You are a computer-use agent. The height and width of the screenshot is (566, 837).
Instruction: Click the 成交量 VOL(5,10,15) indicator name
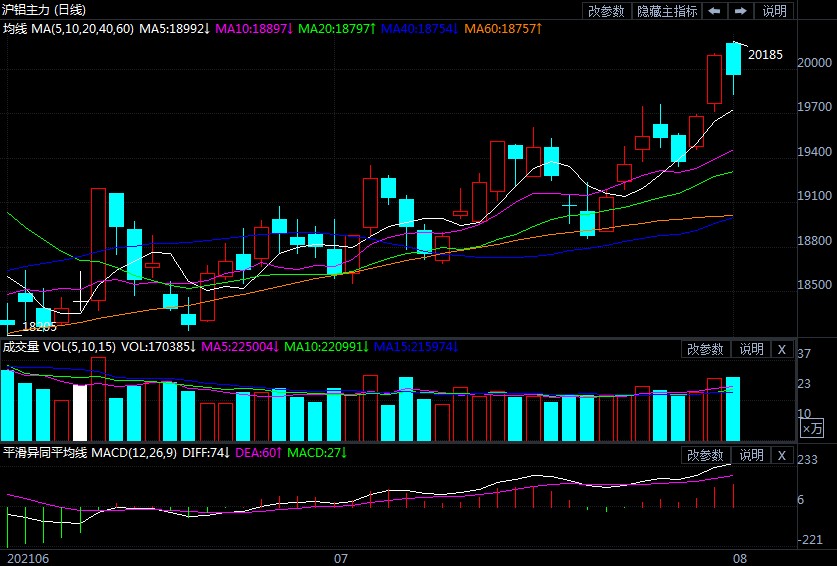pos(59,347)
